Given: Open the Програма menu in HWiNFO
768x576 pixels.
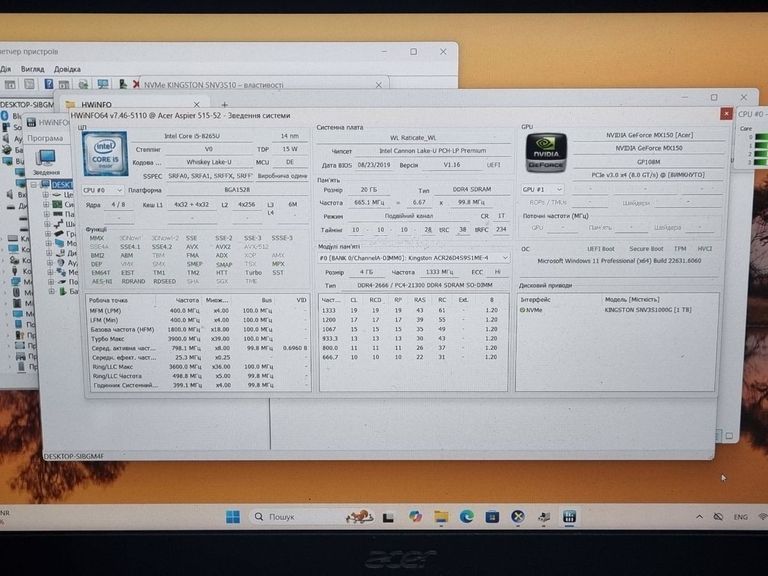Looking at the screenshot, I should tap(45, 138).
